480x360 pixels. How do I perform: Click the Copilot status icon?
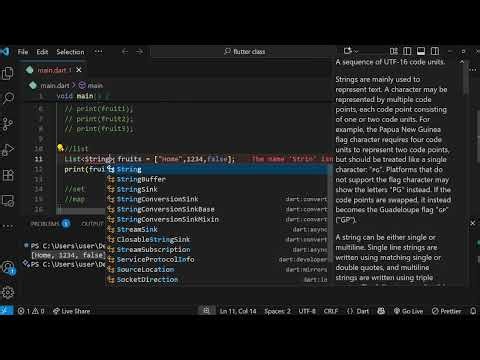[x=381, y=311]
